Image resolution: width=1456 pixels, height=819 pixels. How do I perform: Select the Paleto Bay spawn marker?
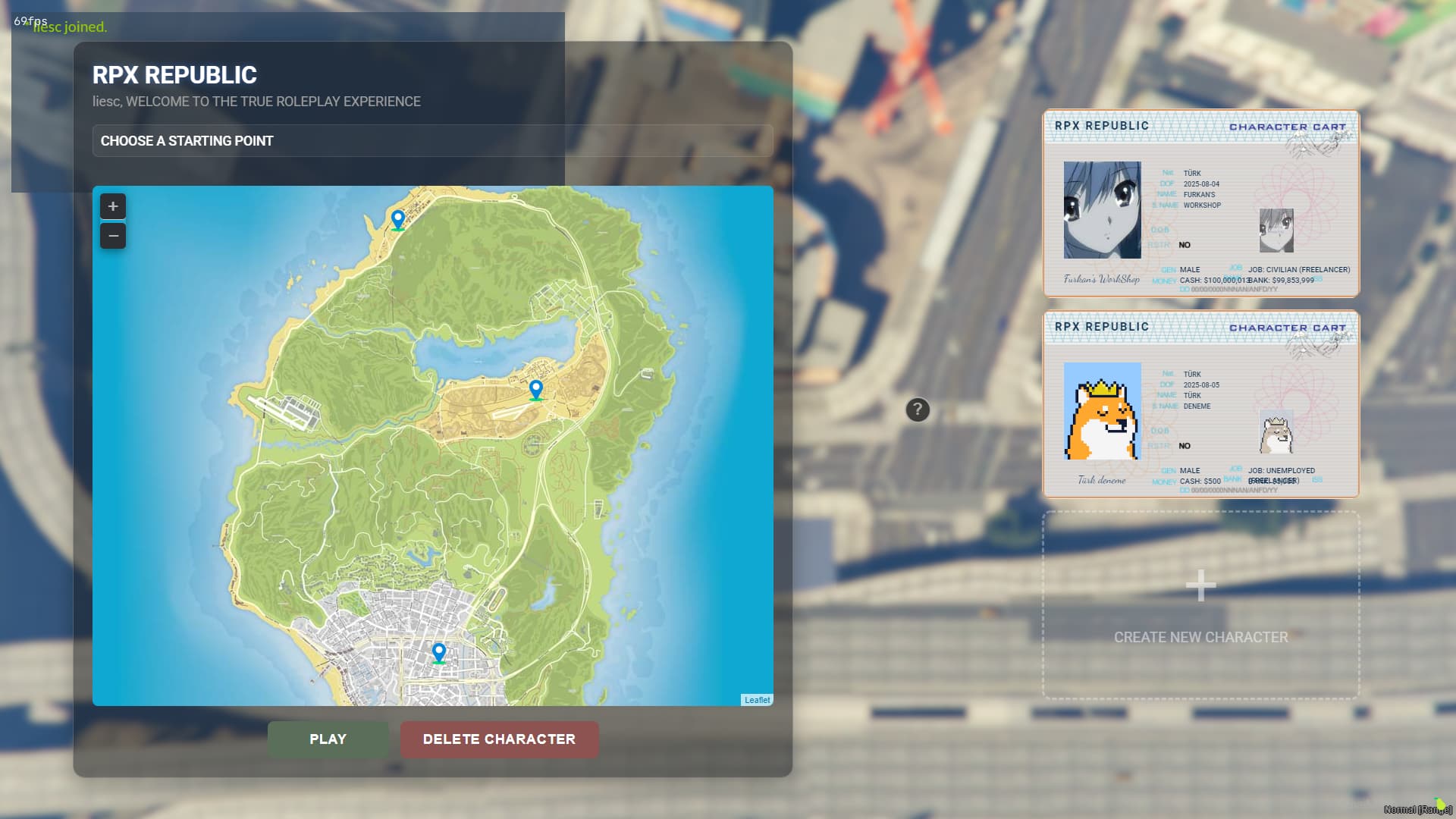click(398, 219)
